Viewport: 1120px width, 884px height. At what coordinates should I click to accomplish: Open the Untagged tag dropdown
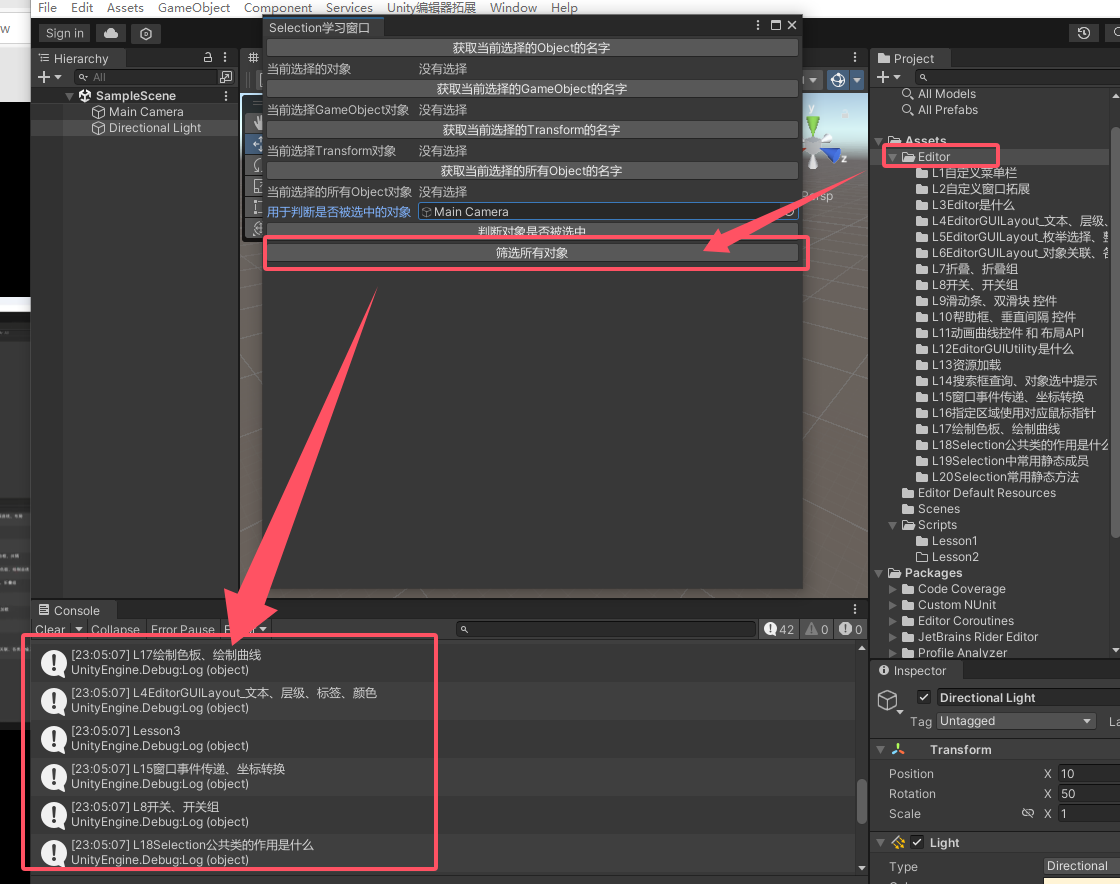click(1015, 721)
